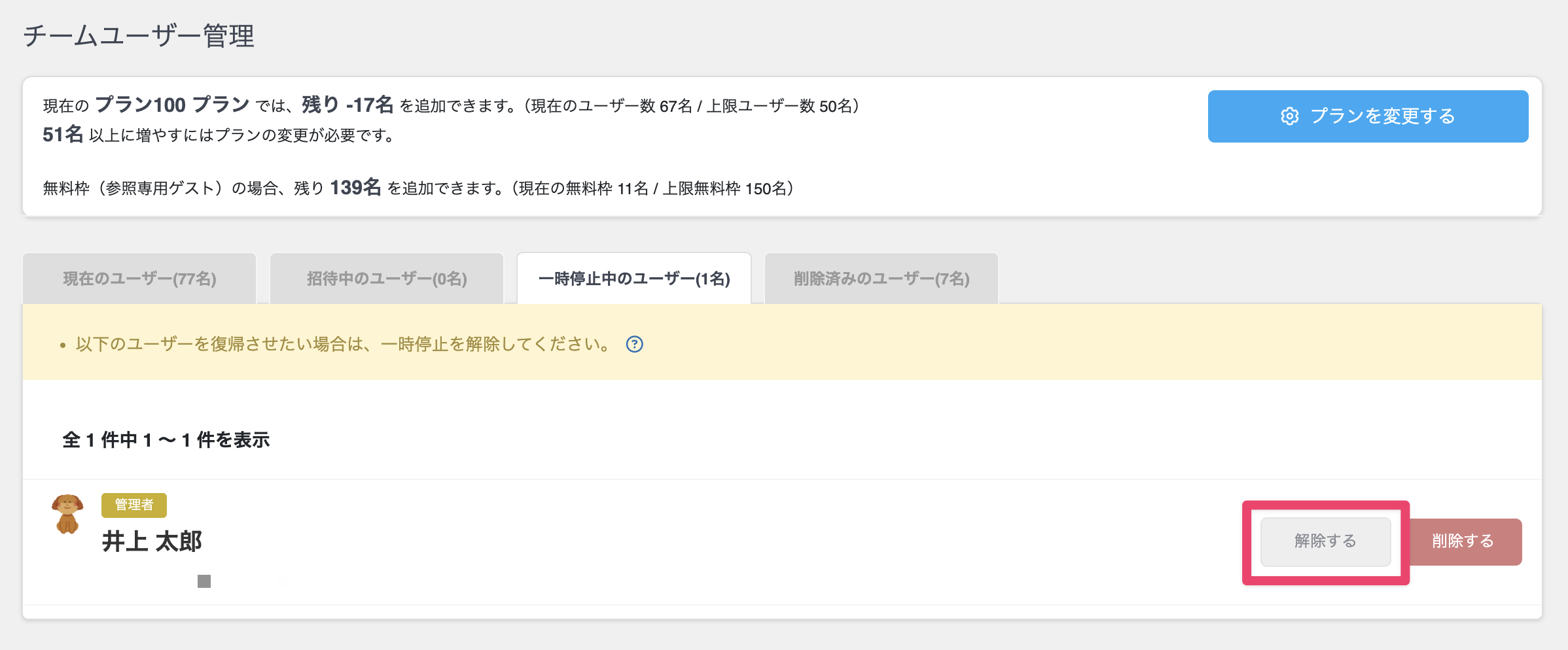
Task: Open the user name 井上 太郎
Action: [x=152, y=541]
